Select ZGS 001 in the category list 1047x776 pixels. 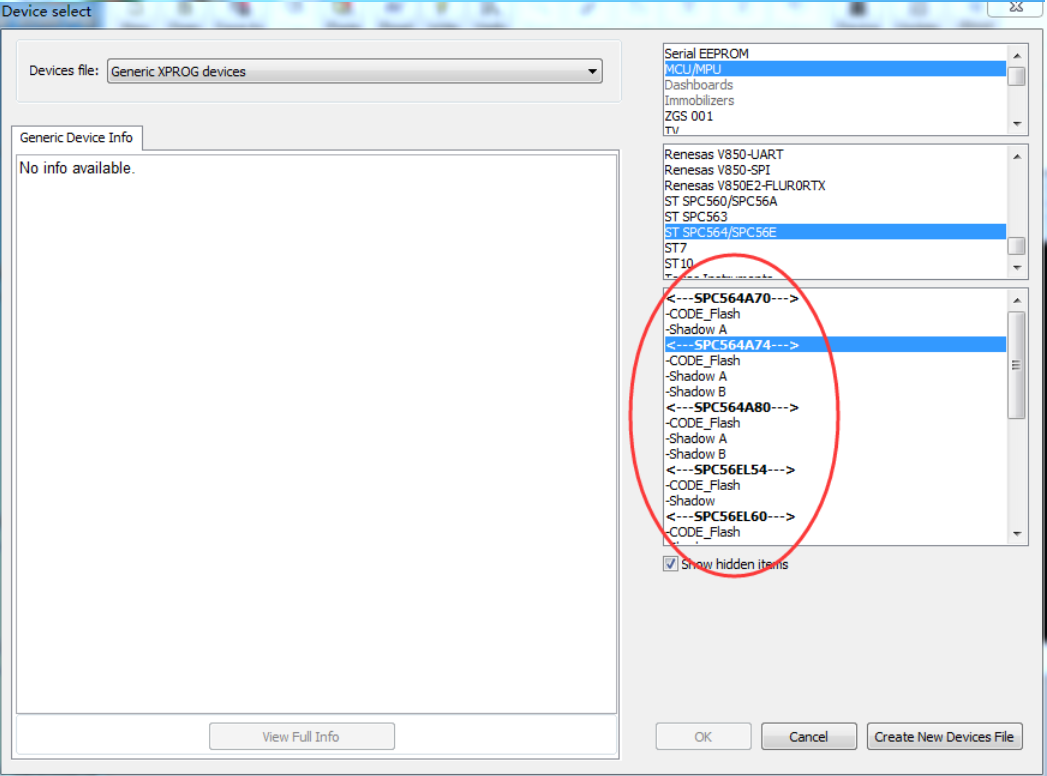tap(835, 116)
